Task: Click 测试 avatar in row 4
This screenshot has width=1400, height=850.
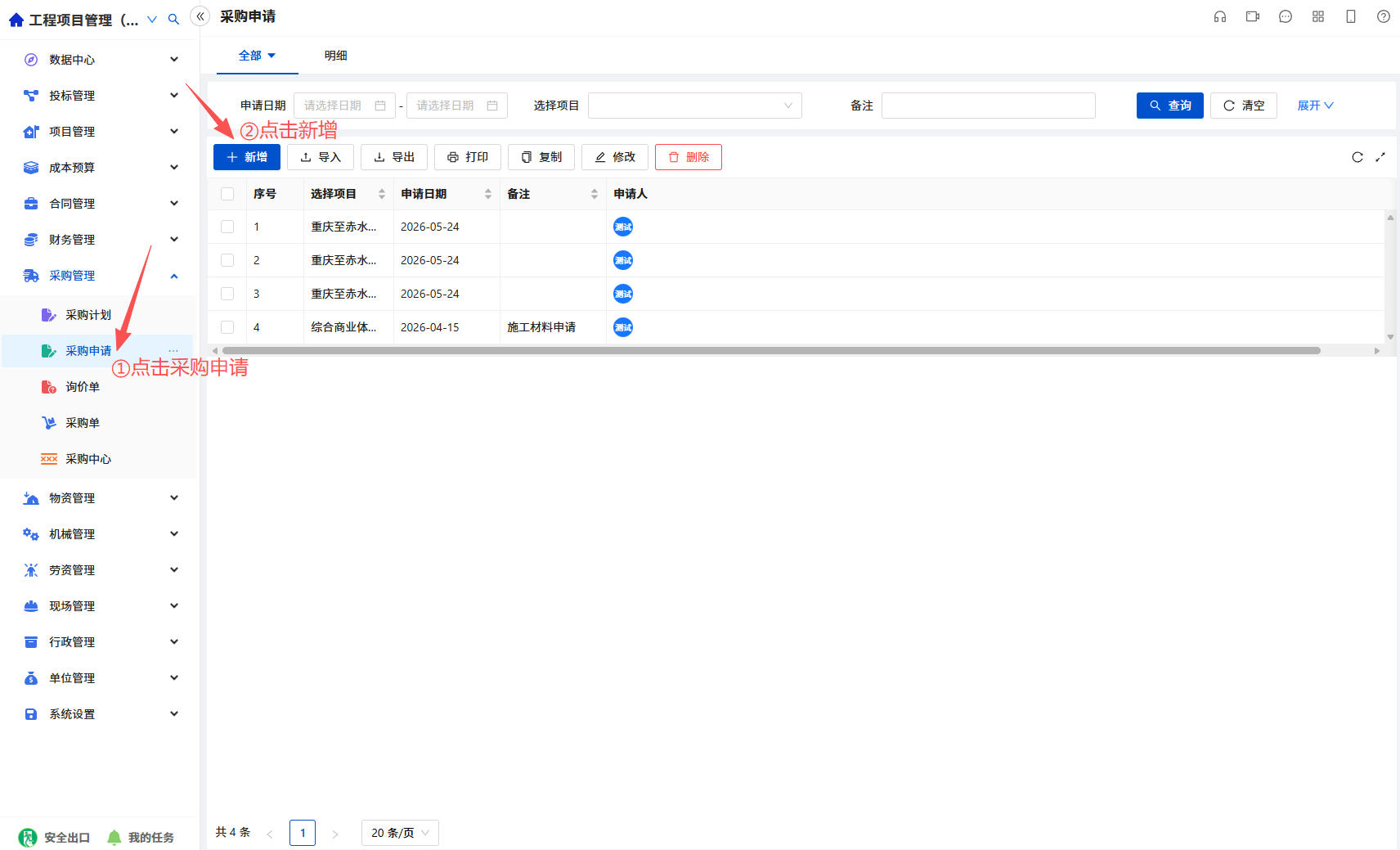Action: click(x=623, y=327)
